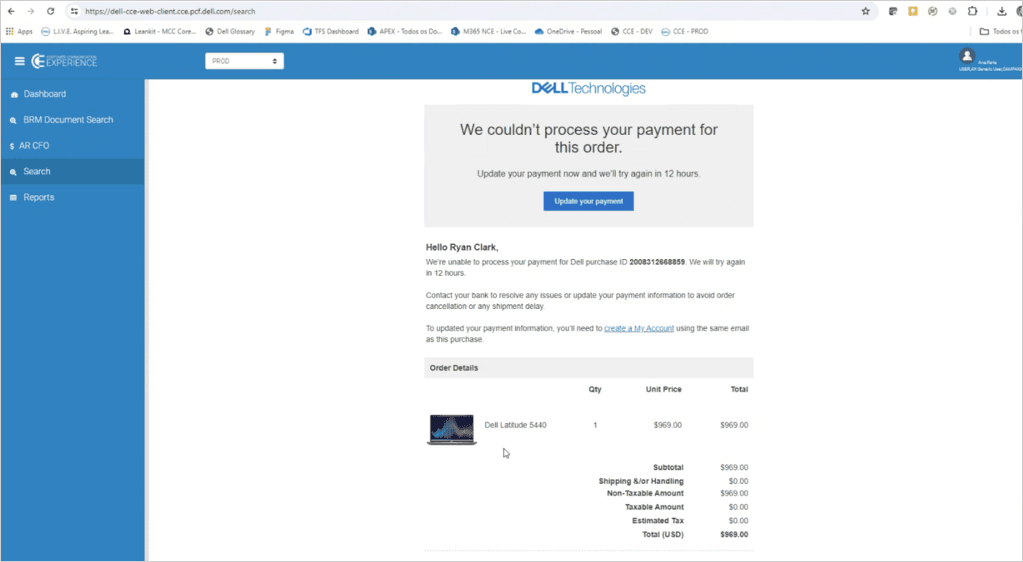Open CCE - DEV bookmark
The height and width of the screenshot is (562, 1023).
click(632, 31)
